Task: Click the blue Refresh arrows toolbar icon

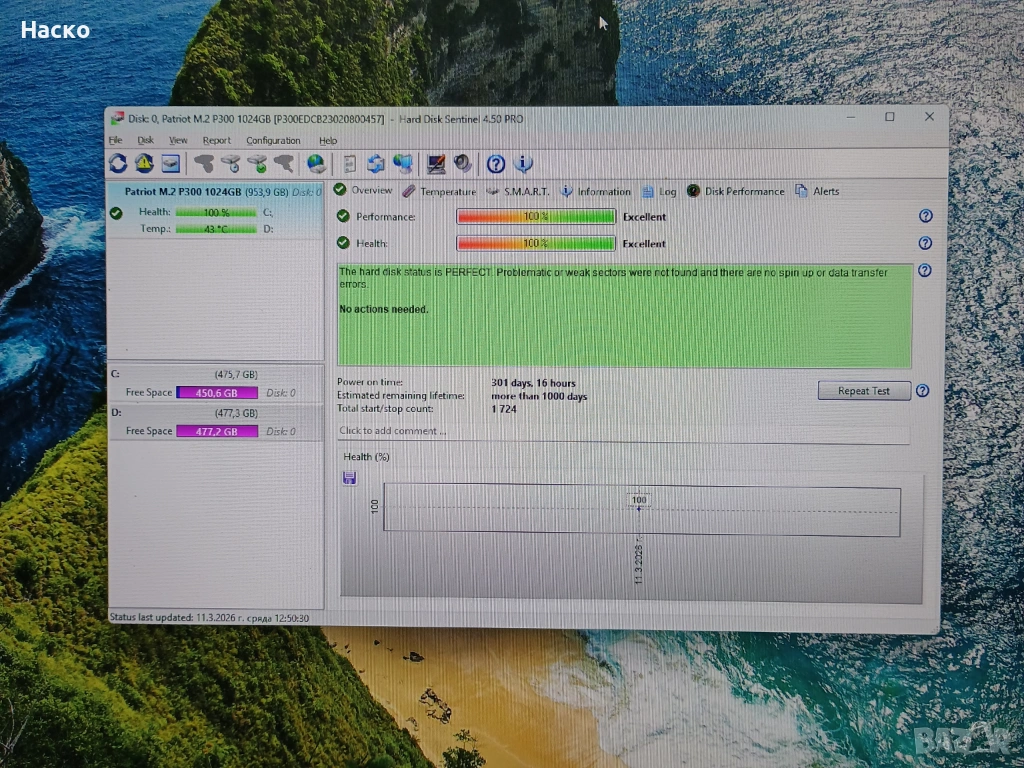Action: 118,163
